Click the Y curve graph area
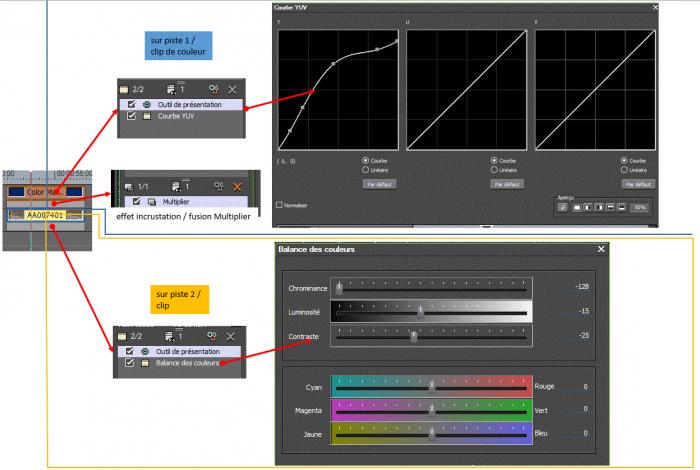Viewport: 700px width, 470px height. click(338, 90)
